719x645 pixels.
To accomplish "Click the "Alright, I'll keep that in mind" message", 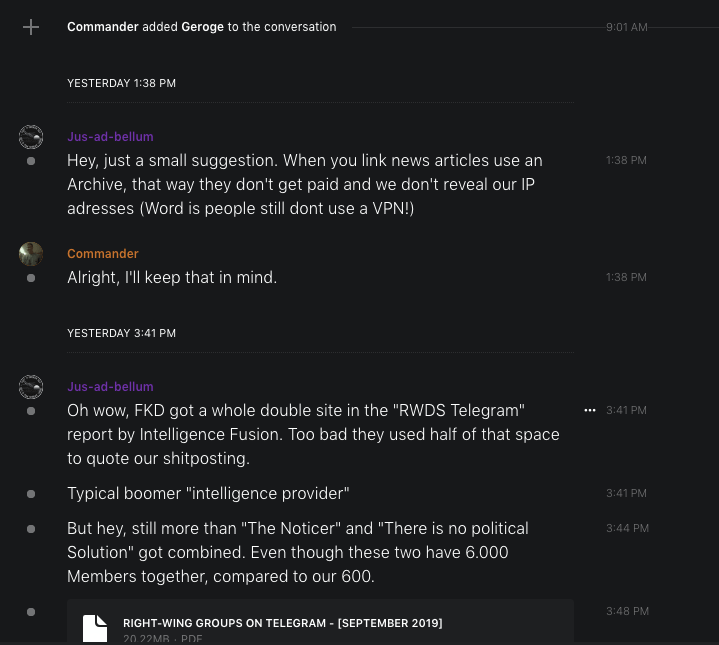I will click(172, 277).
